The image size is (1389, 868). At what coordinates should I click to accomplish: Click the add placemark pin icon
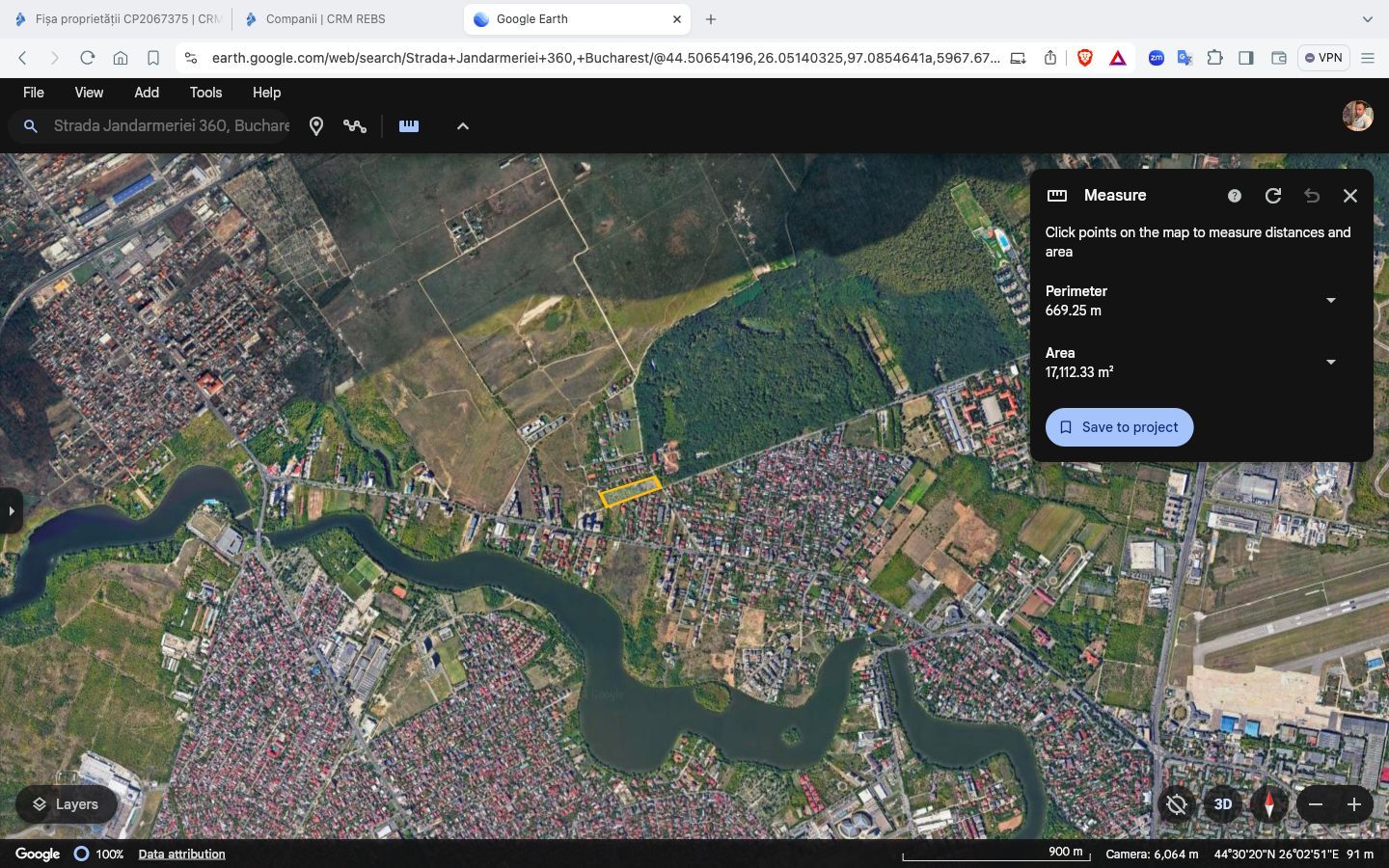coord(315,126)
